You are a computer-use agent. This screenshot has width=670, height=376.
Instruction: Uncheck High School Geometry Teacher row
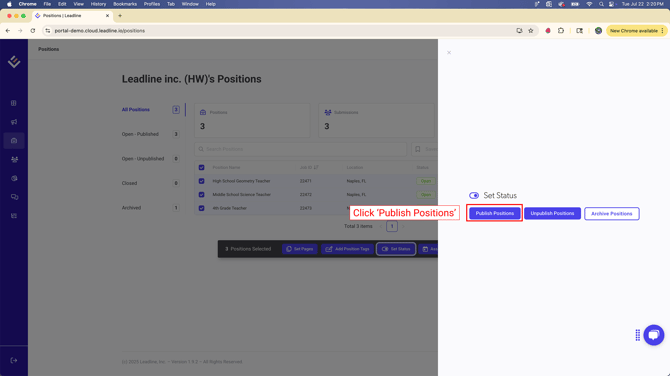point(201,181)
